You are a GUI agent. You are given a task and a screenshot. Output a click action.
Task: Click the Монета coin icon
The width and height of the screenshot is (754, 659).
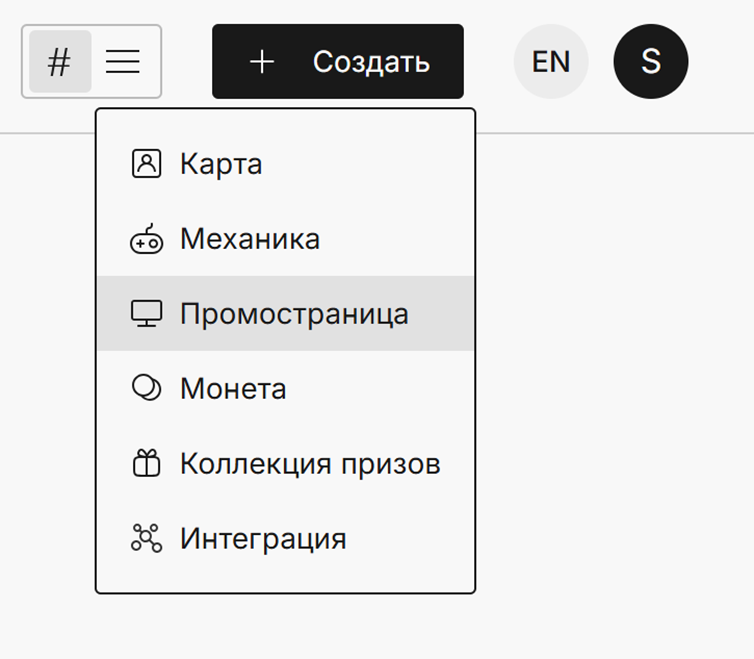click(x=146, y=388)
